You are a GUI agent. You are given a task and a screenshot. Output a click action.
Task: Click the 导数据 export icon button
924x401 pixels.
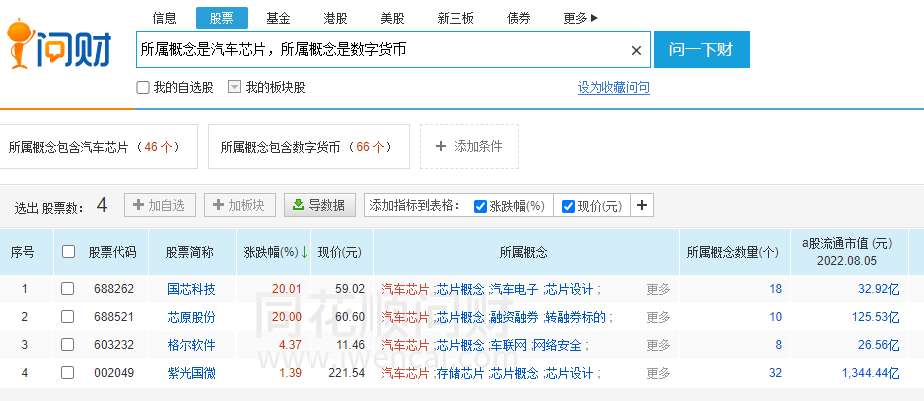[x=320, y=205]
